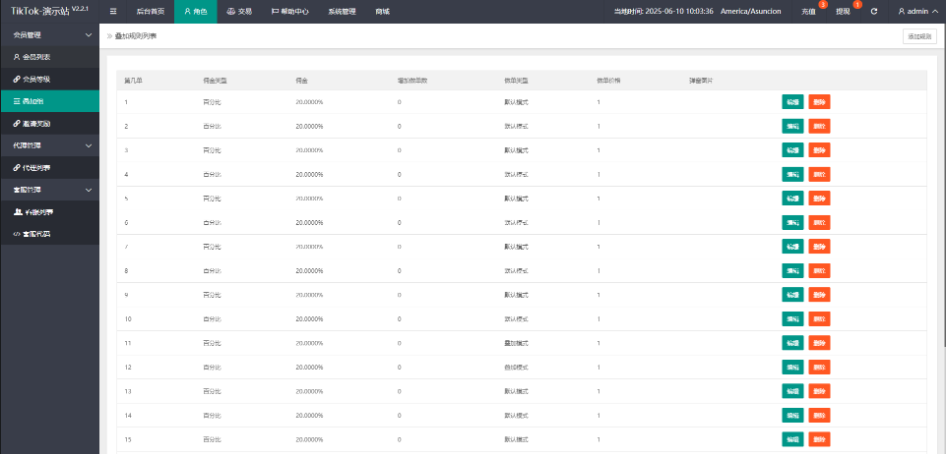Expand the admin user dropdown

917,11
